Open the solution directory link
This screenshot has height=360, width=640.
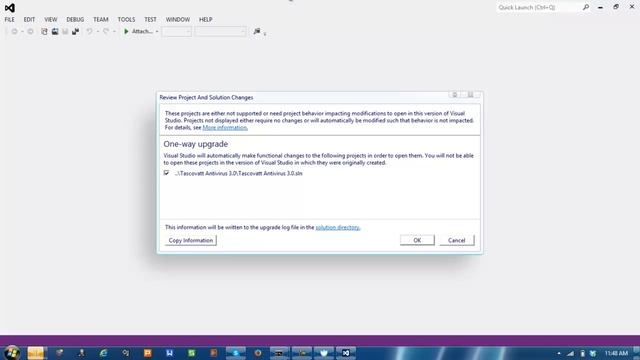click(338, 227)
